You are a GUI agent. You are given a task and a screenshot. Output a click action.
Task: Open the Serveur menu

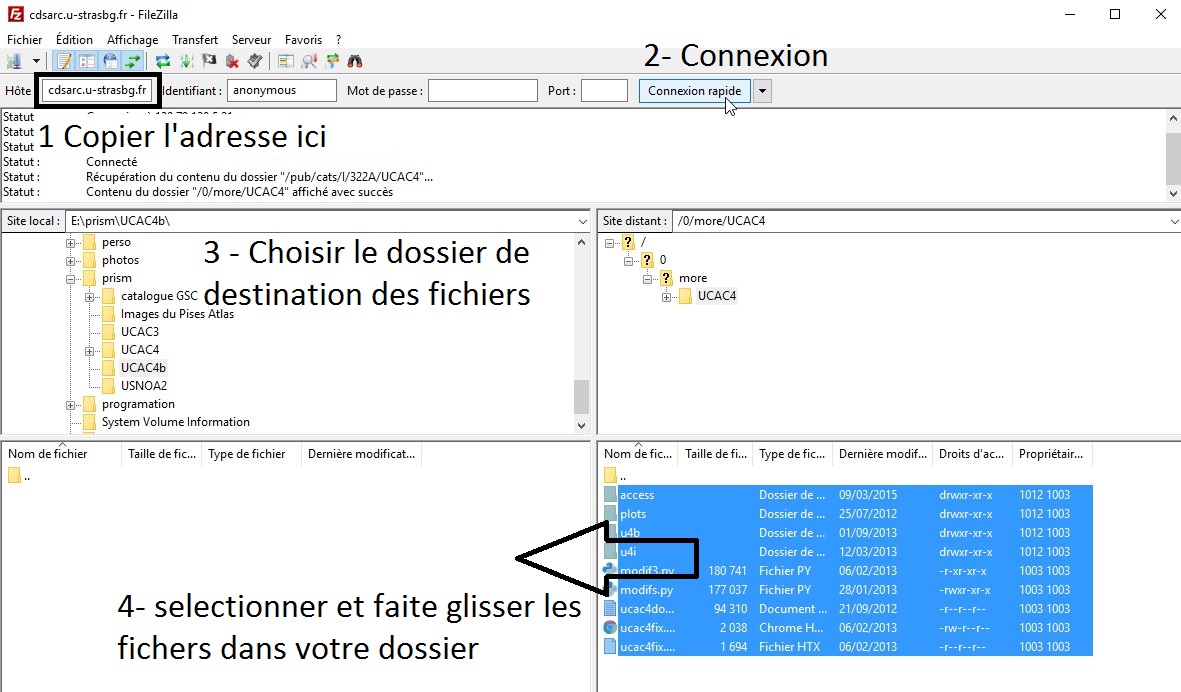(x=251, y=40)
